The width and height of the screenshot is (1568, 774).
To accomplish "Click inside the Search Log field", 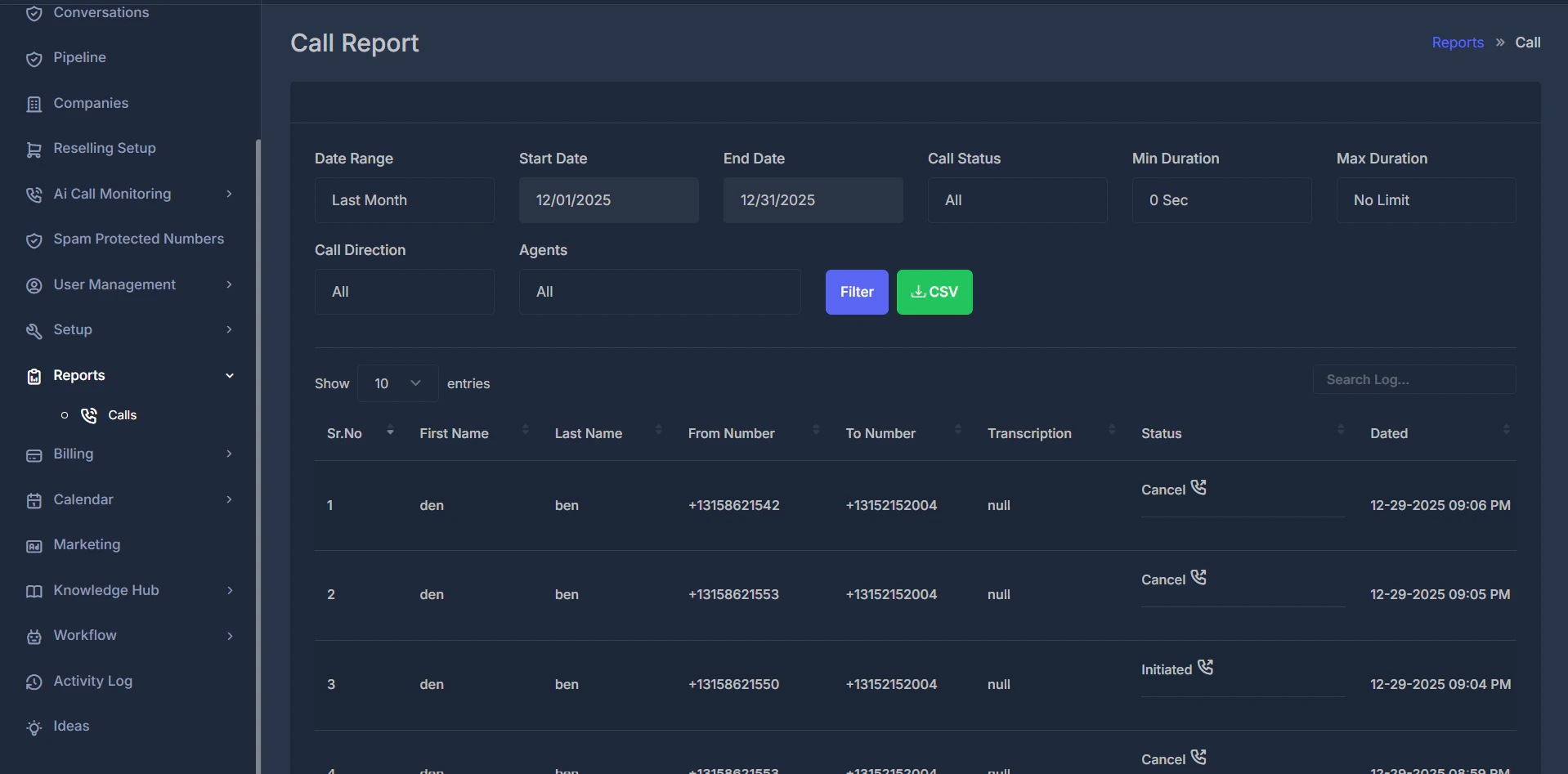I will click(1413, 379).
